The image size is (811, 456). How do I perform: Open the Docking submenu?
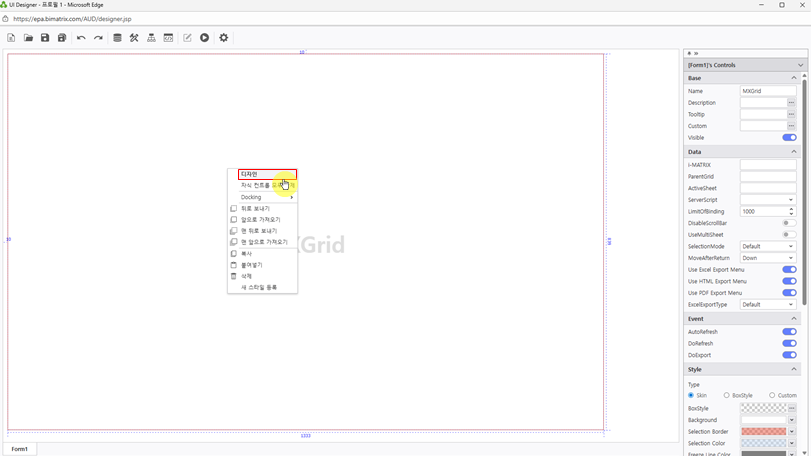click(265, 197)
